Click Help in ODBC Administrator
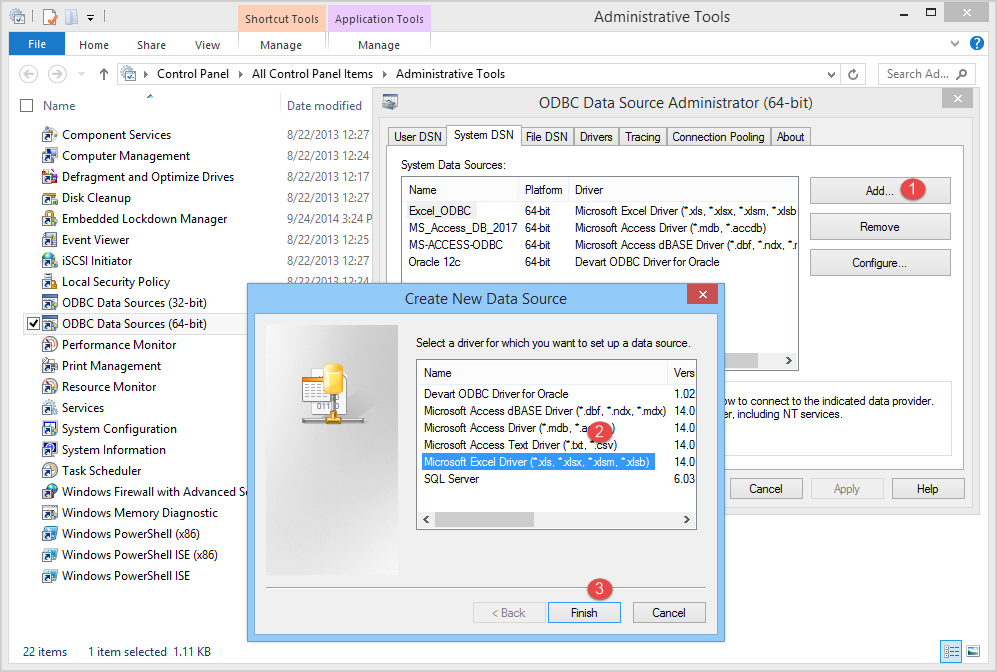 click(928, 489)
